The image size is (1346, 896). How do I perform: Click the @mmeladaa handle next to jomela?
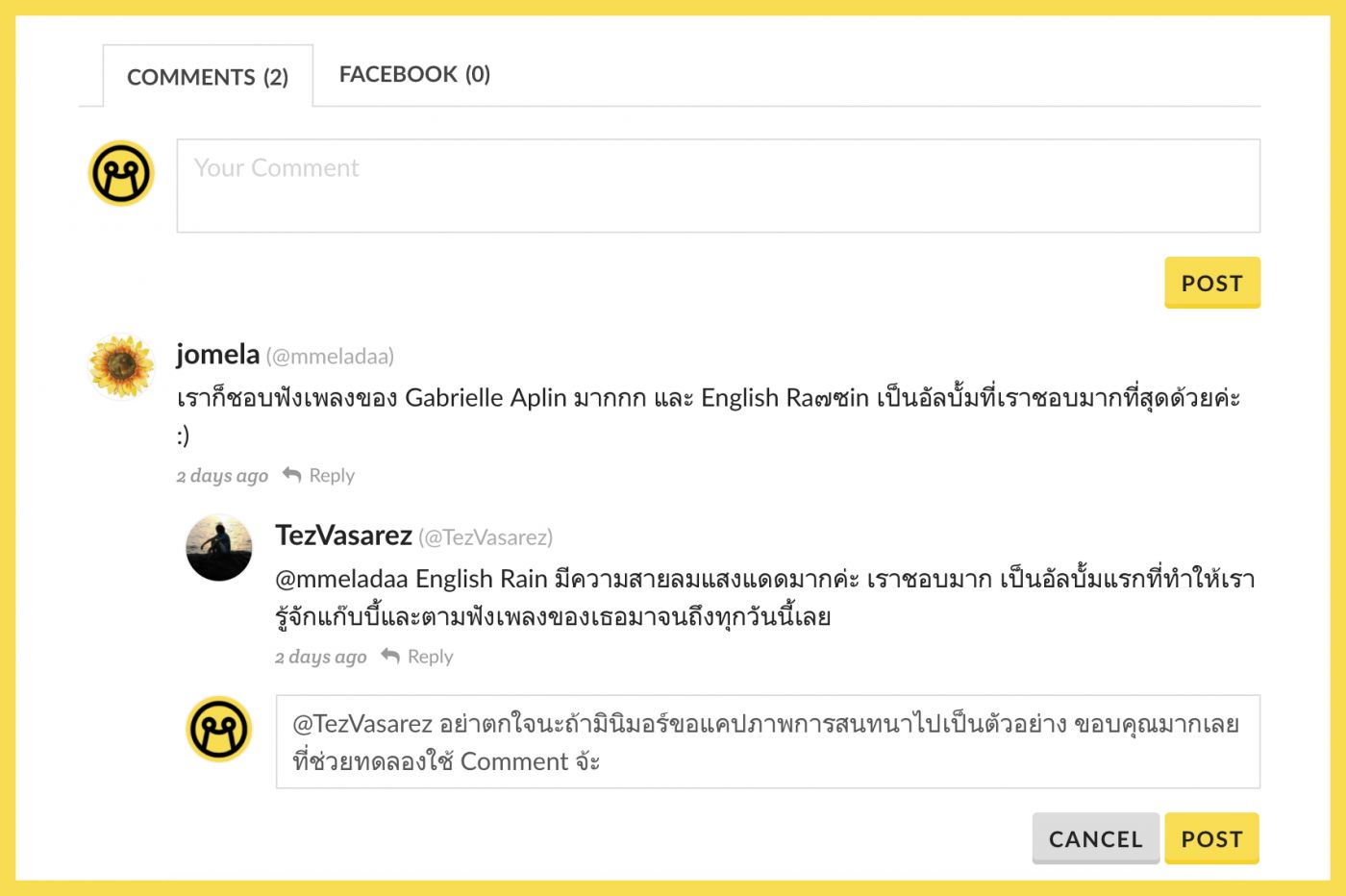pos(330,357)
